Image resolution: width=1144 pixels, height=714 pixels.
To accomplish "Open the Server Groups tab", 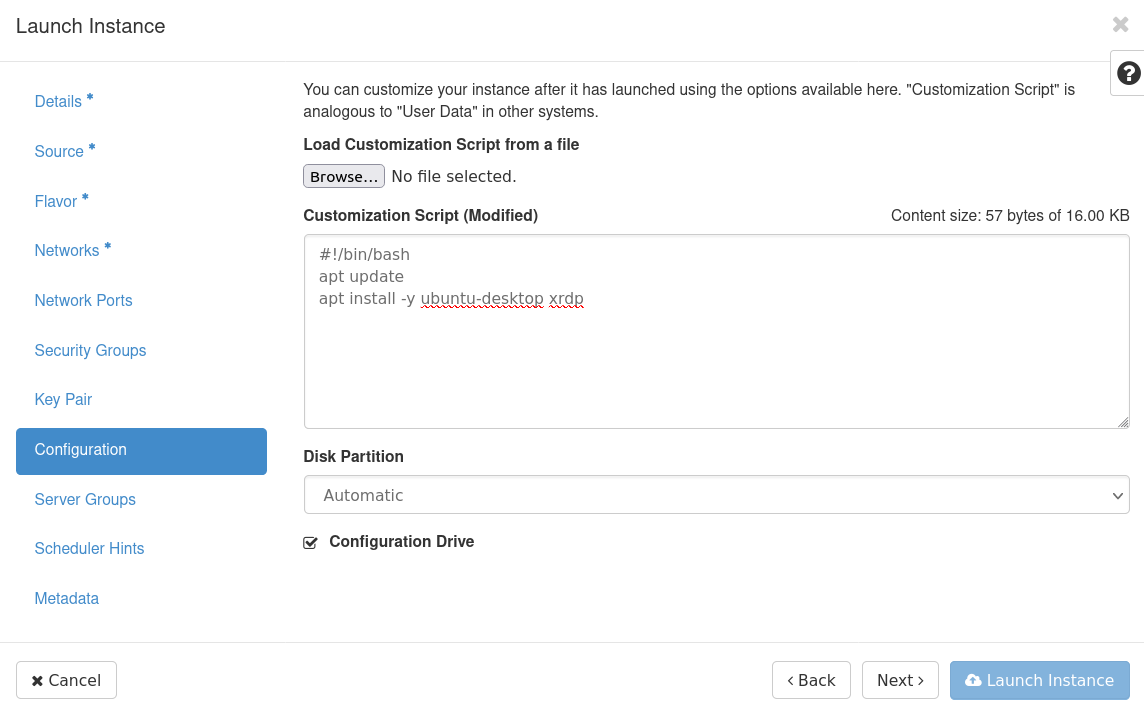I will point(85,500).
